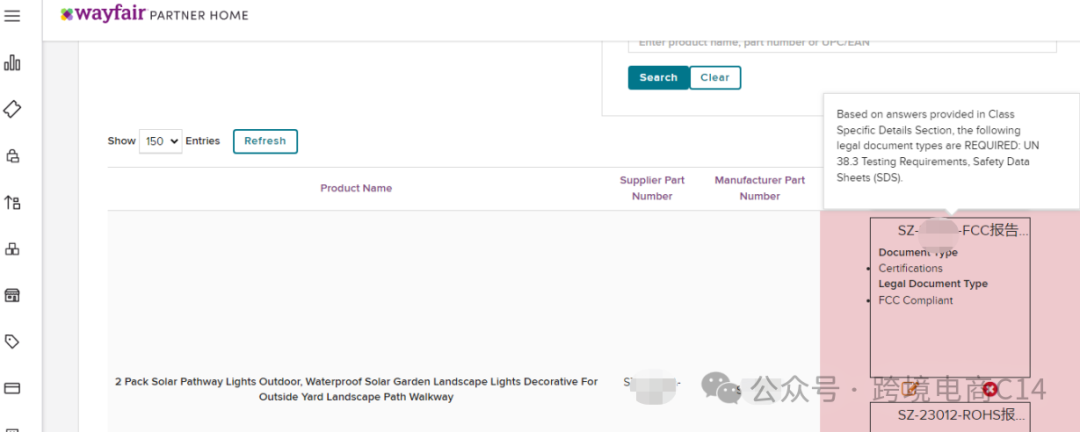Sort by Manufacturer Part Number column
The height and width of the screenshot is (432, 1080).
tap(759, 188)
